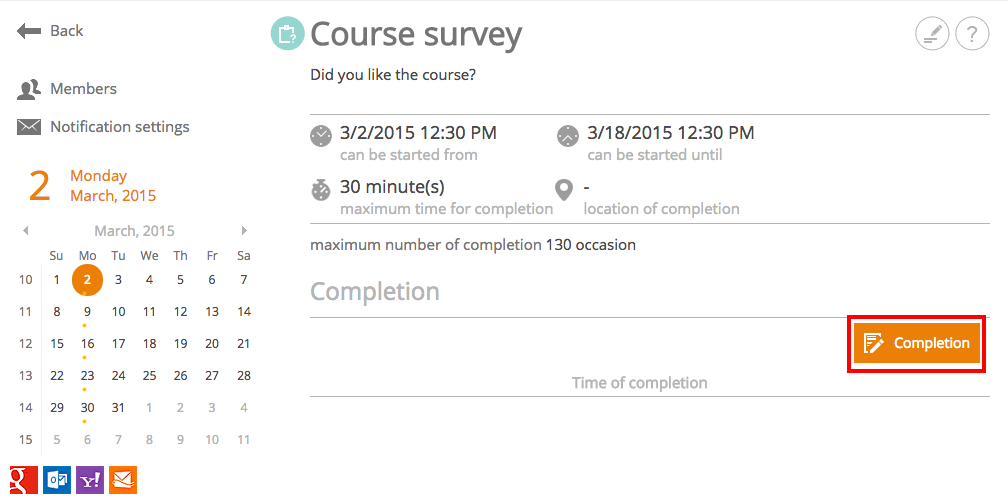Open the edit pencil icon at top right
The width and height of the screenshot is (1008, 501).
coord(932,33)
